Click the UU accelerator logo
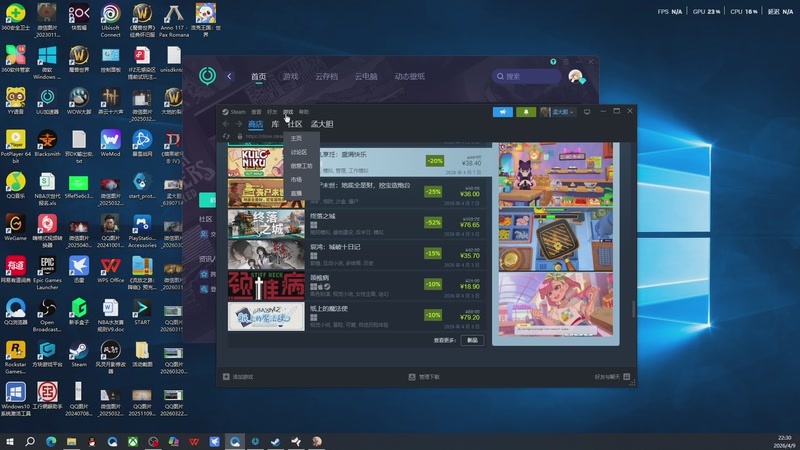 coord(207,76)
